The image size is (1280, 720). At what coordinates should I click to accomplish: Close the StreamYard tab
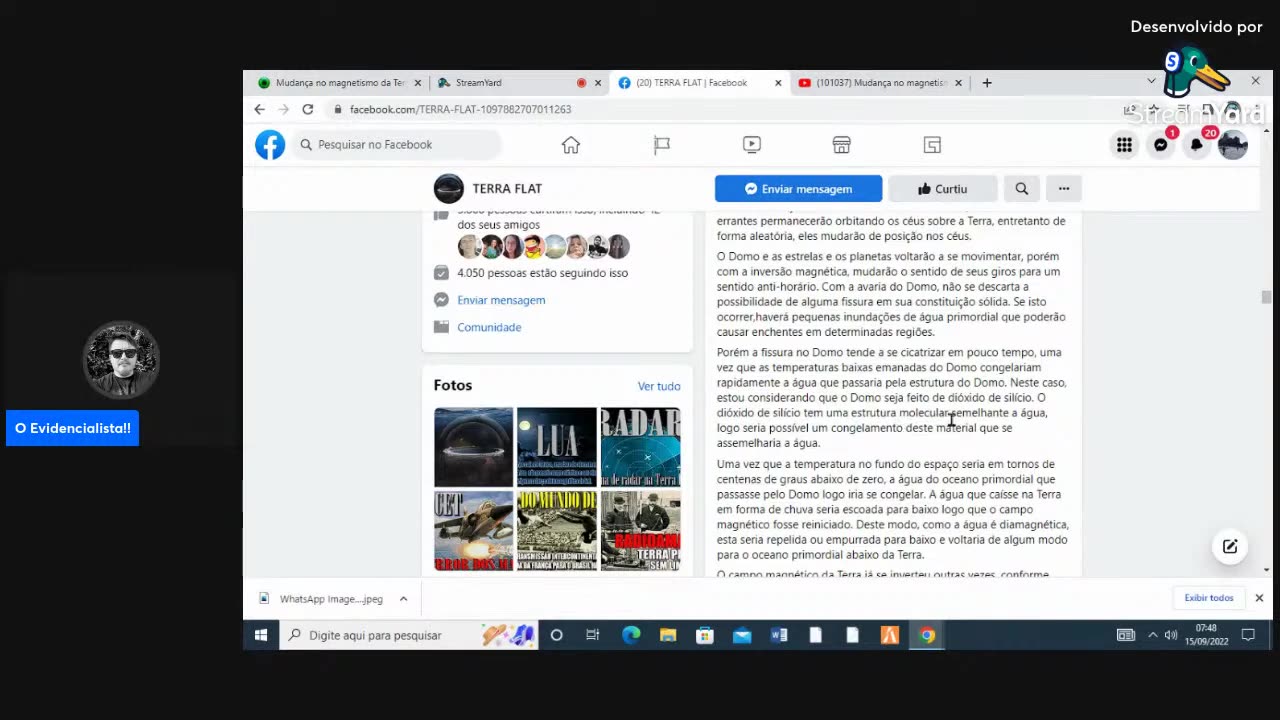[599, 83]
